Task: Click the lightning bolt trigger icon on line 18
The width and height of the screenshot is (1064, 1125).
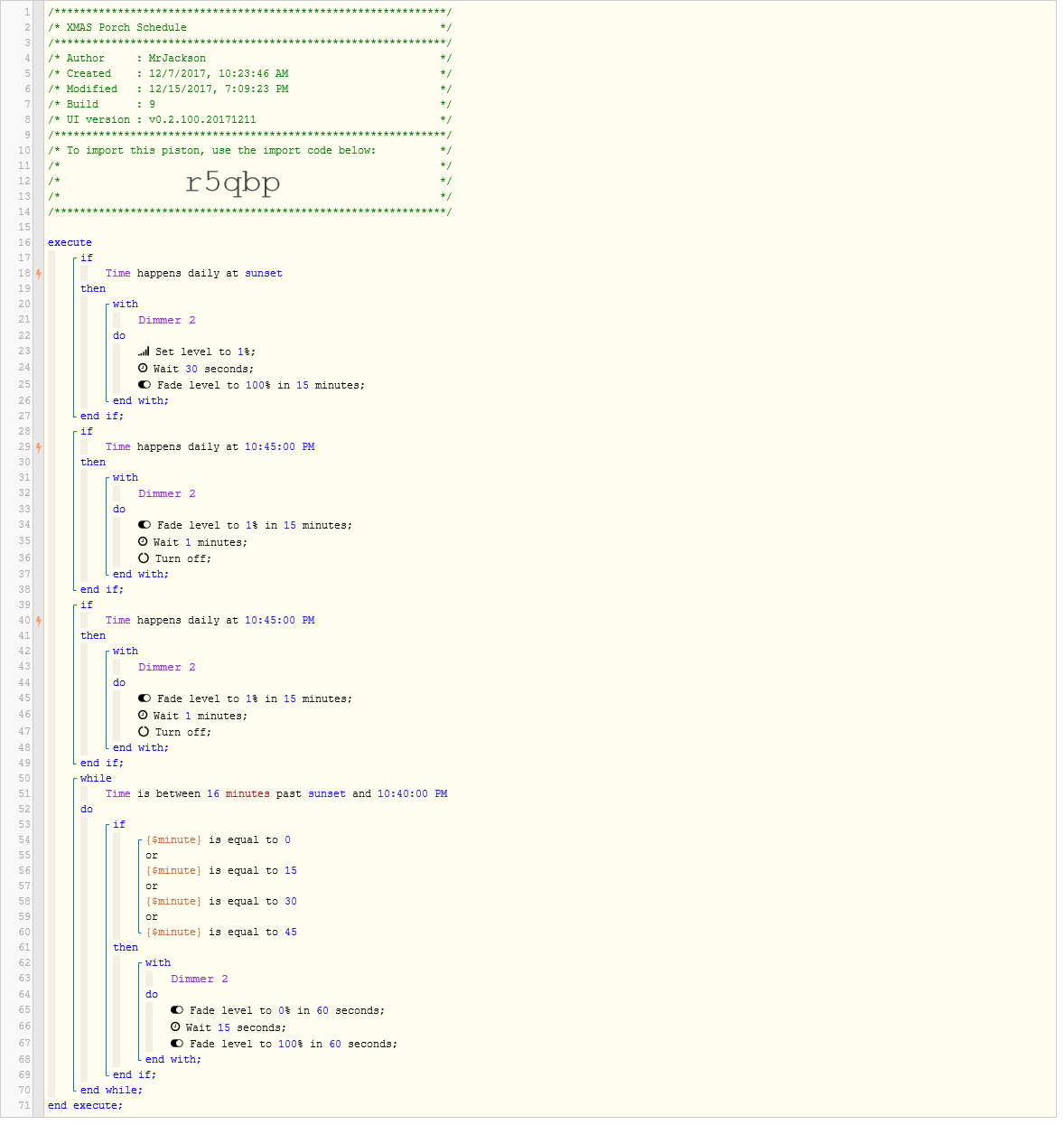Action: (x=39, y=273)
